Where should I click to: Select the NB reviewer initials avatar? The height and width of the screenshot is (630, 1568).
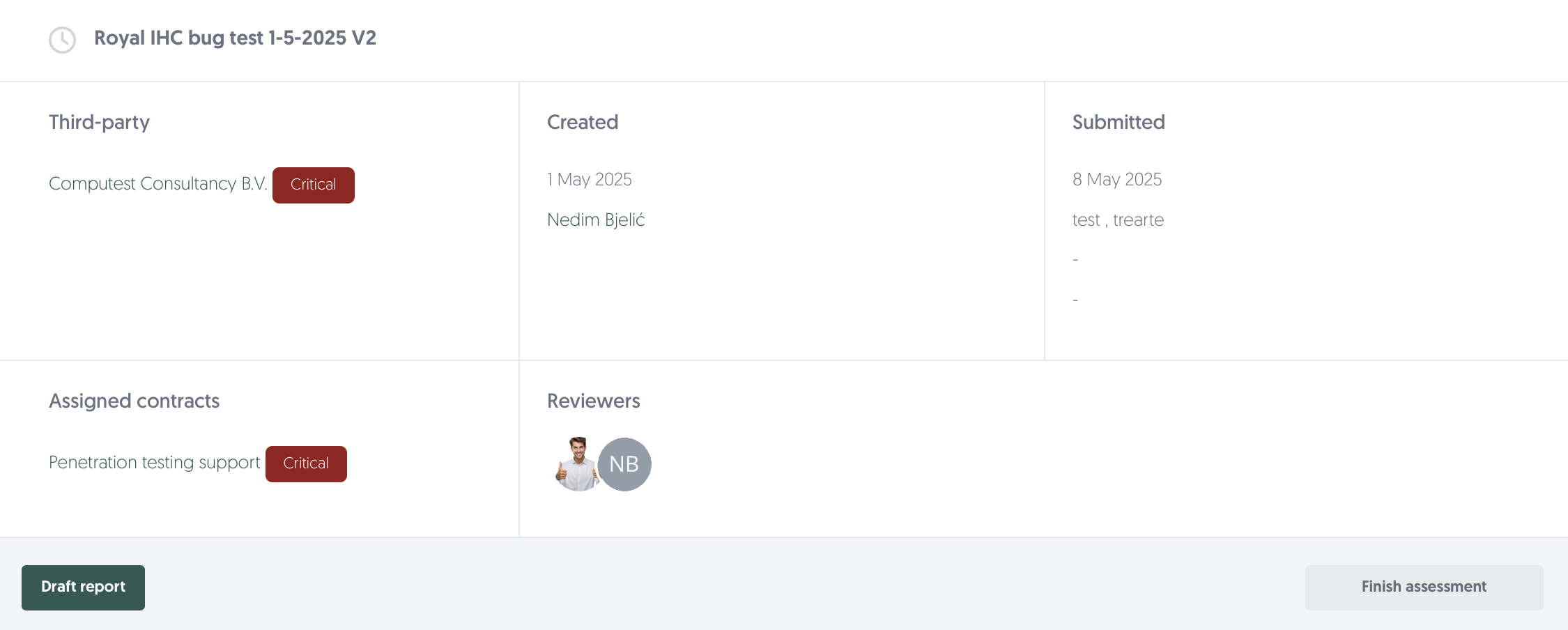624,464
